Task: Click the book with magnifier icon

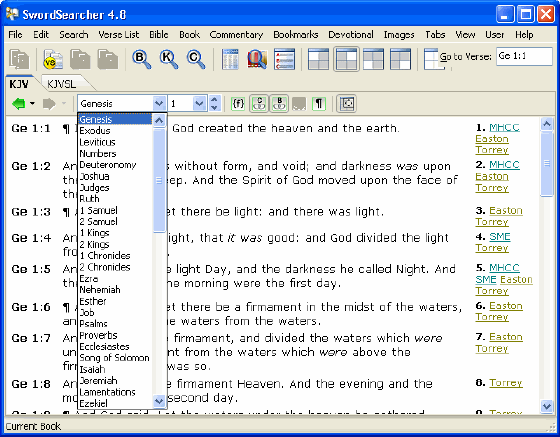Action: tap(257, 59)
